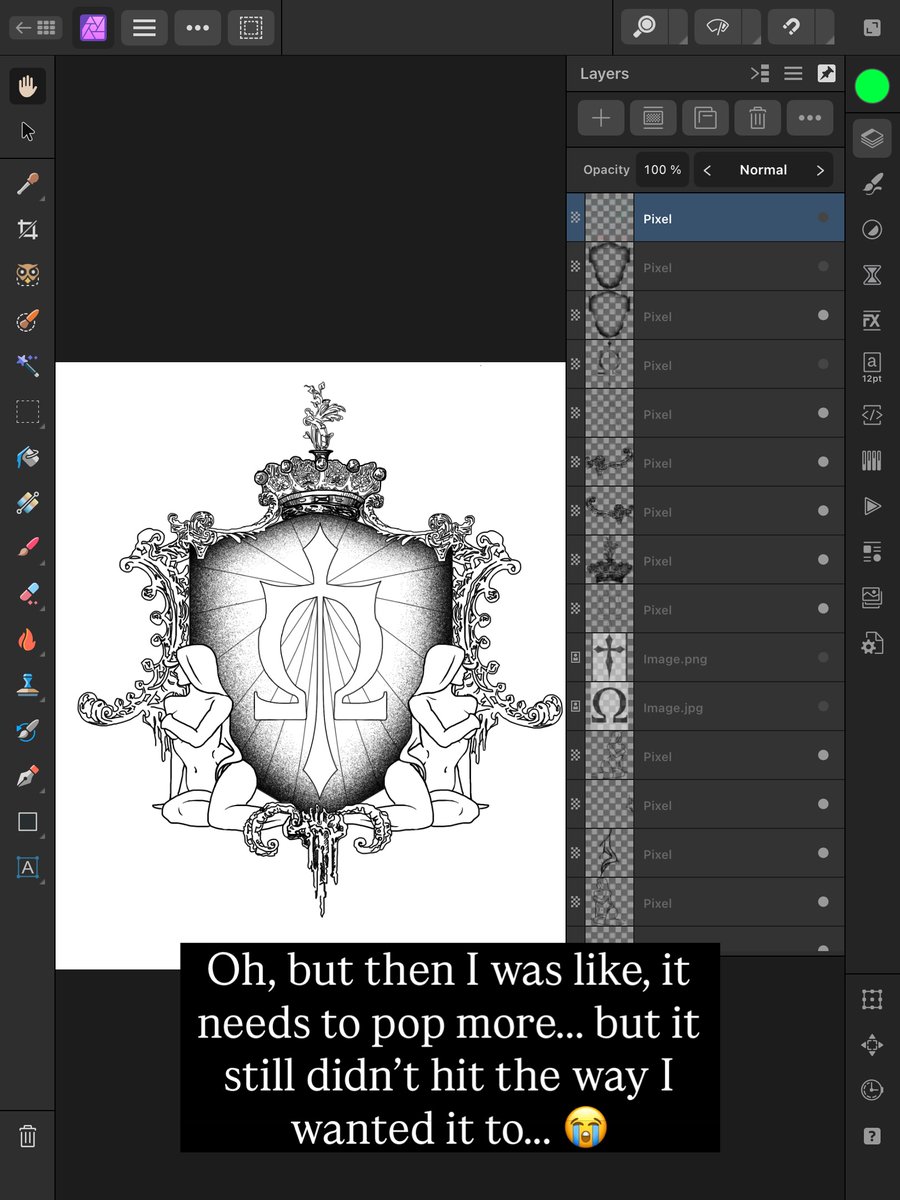
Task: Open the Help question mark
Action: pos(872,1136)
